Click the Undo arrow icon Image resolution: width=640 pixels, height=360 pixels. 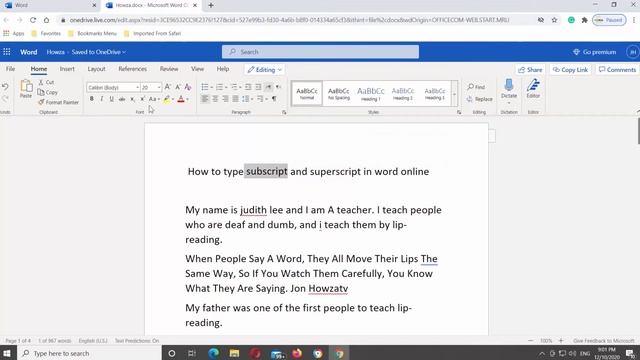tap(5, 87)
